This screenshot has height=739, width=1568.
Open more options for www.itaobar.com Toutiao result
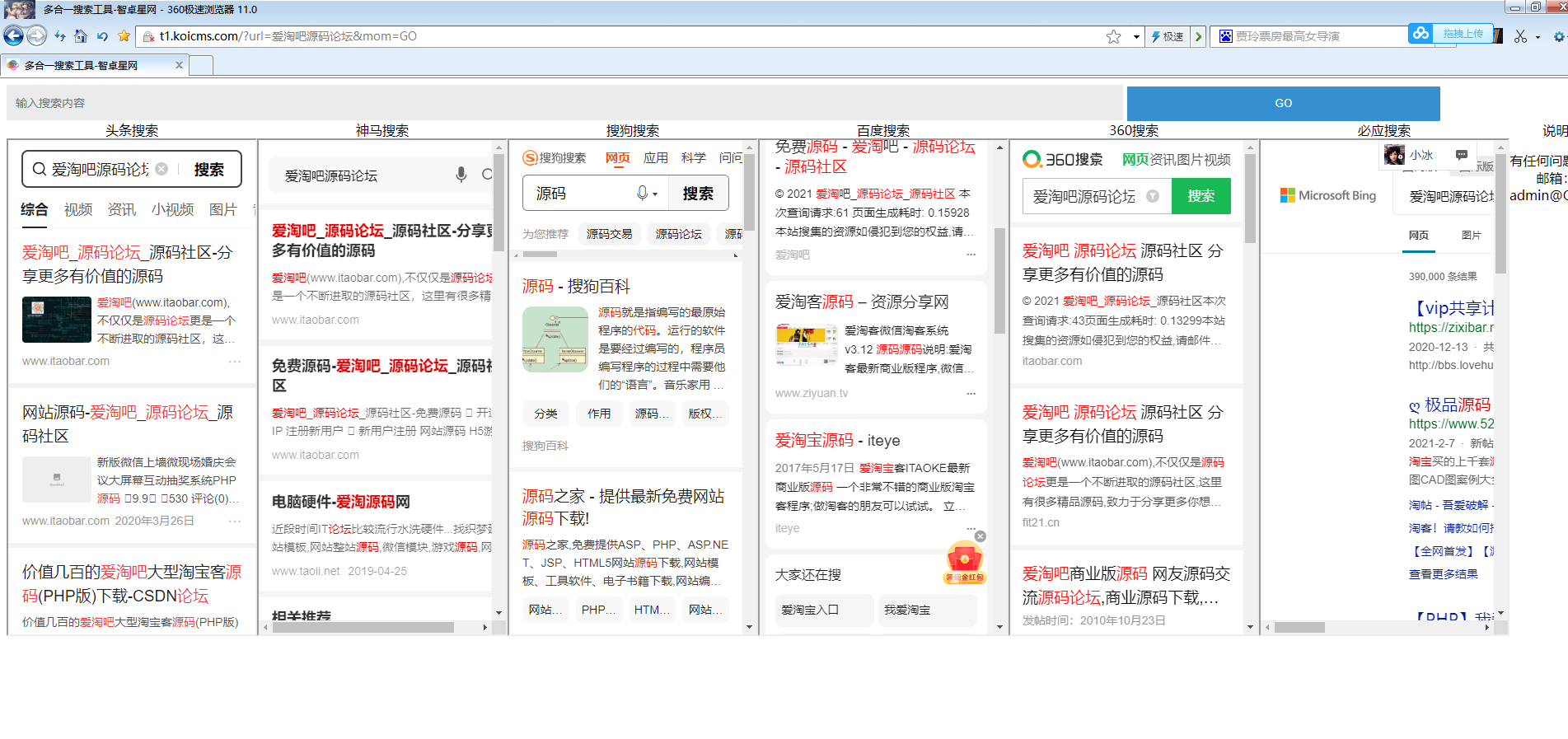point(235,361)
